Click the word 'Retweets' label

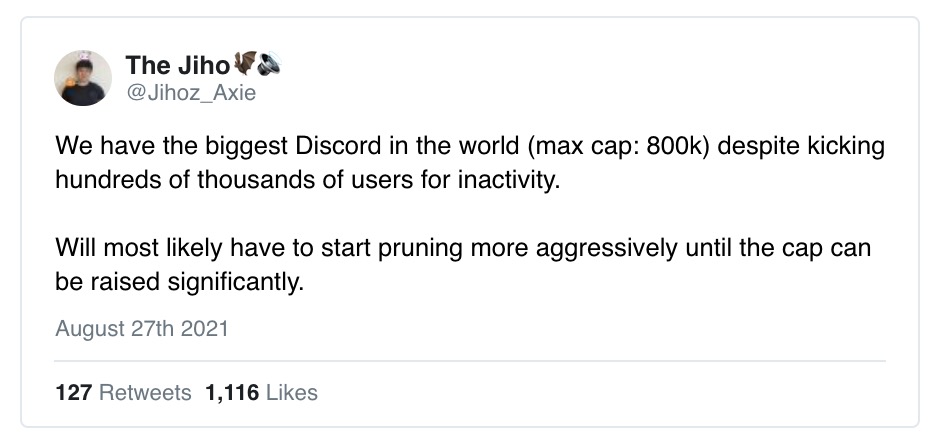point(145,392)
